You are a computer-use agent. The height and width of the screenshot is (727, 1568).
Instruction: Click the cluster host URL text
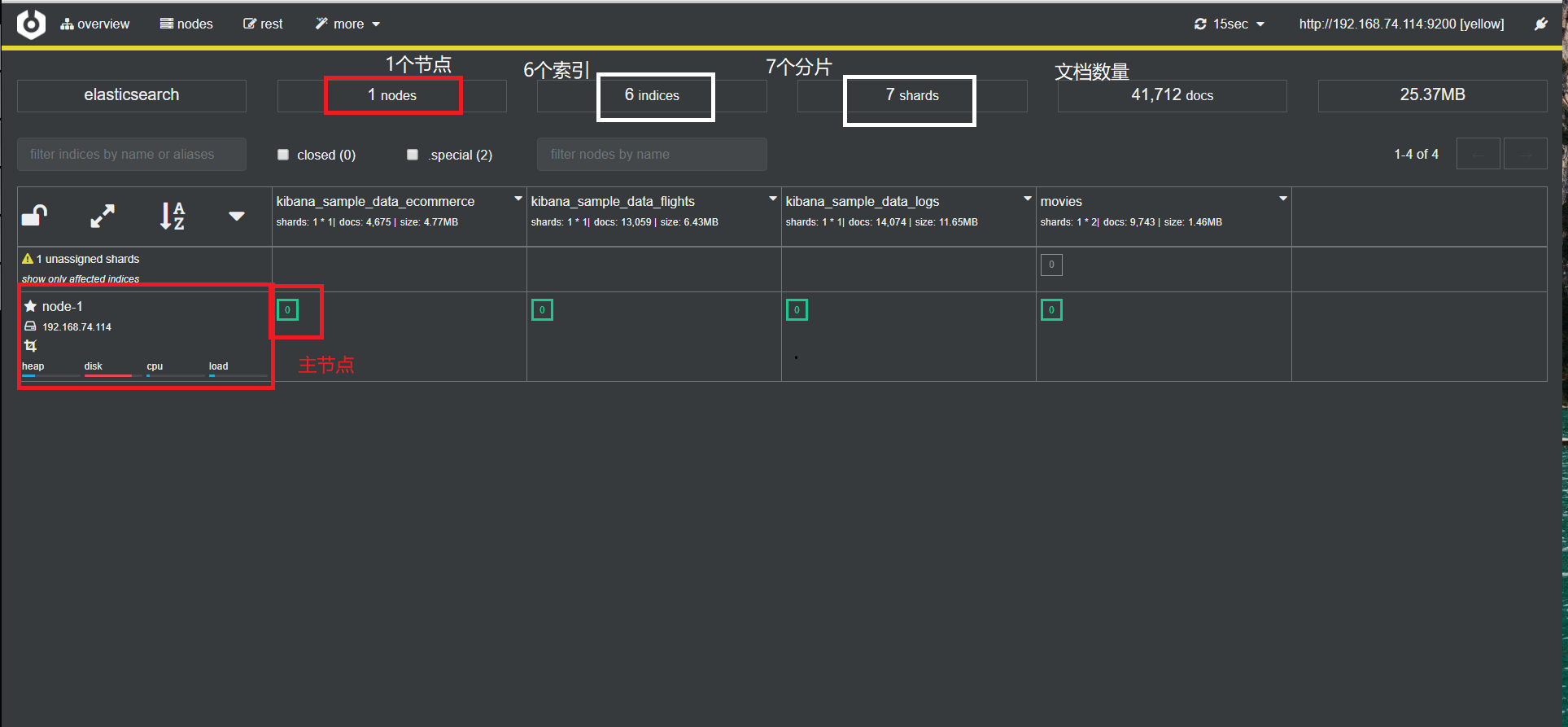pyautogui.click(x=1401, y=24)
